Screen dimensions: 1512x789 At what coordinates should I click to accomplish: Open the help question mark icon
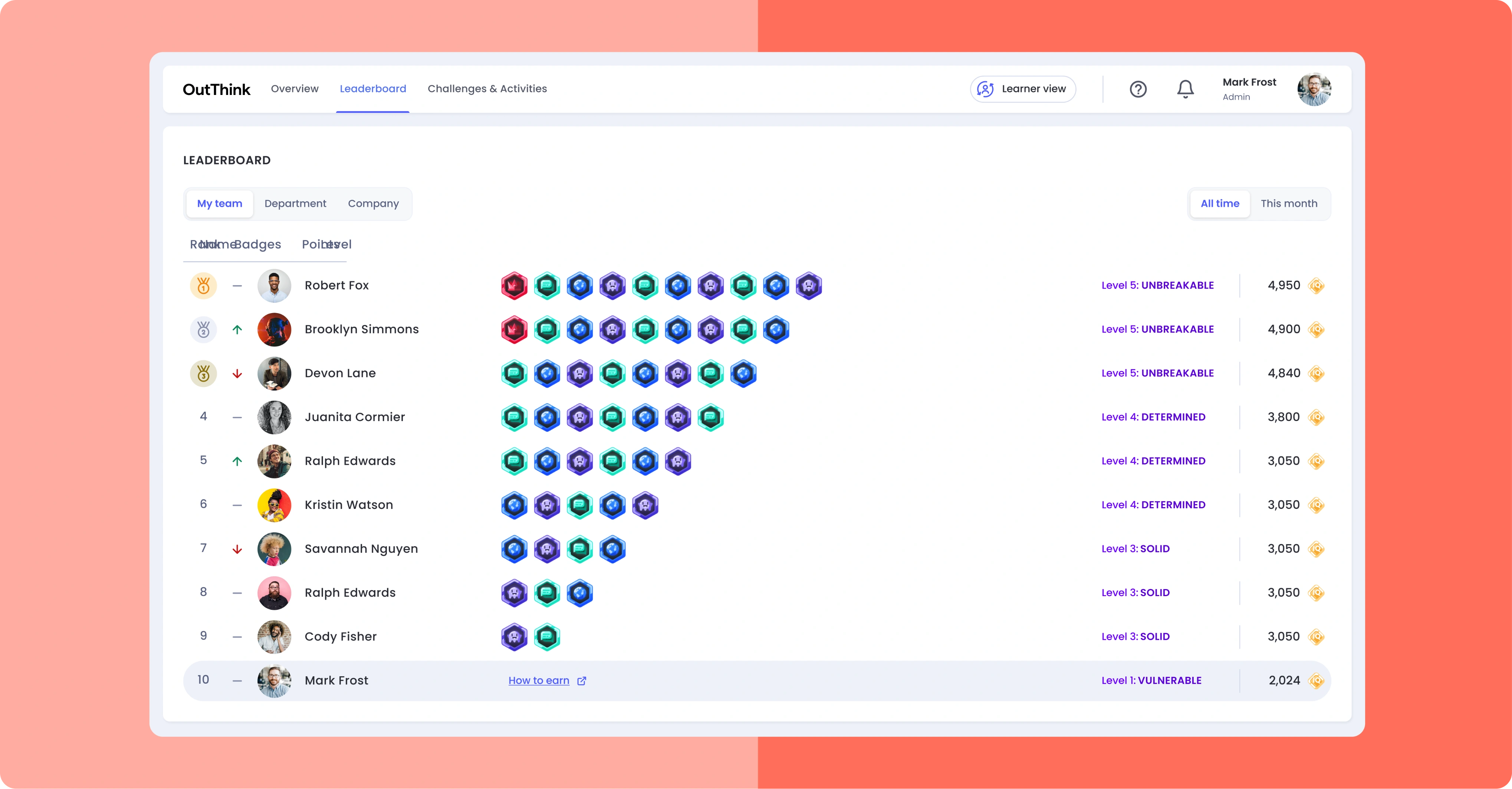[1138, 89]
